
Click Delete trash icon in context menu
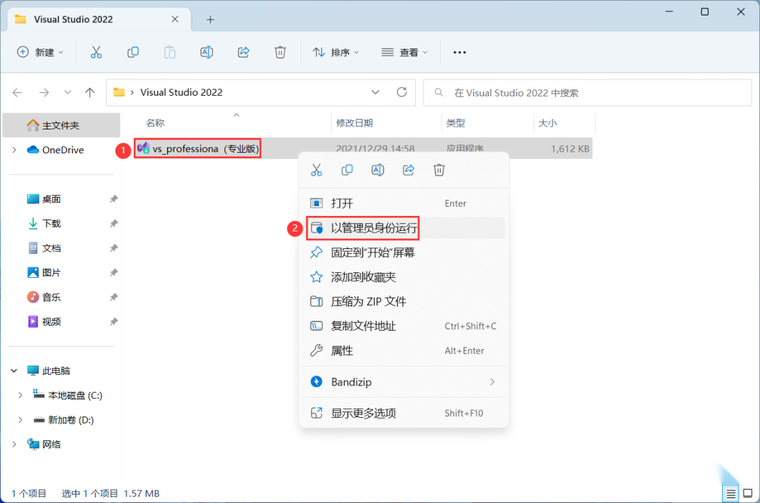(439, 170)
